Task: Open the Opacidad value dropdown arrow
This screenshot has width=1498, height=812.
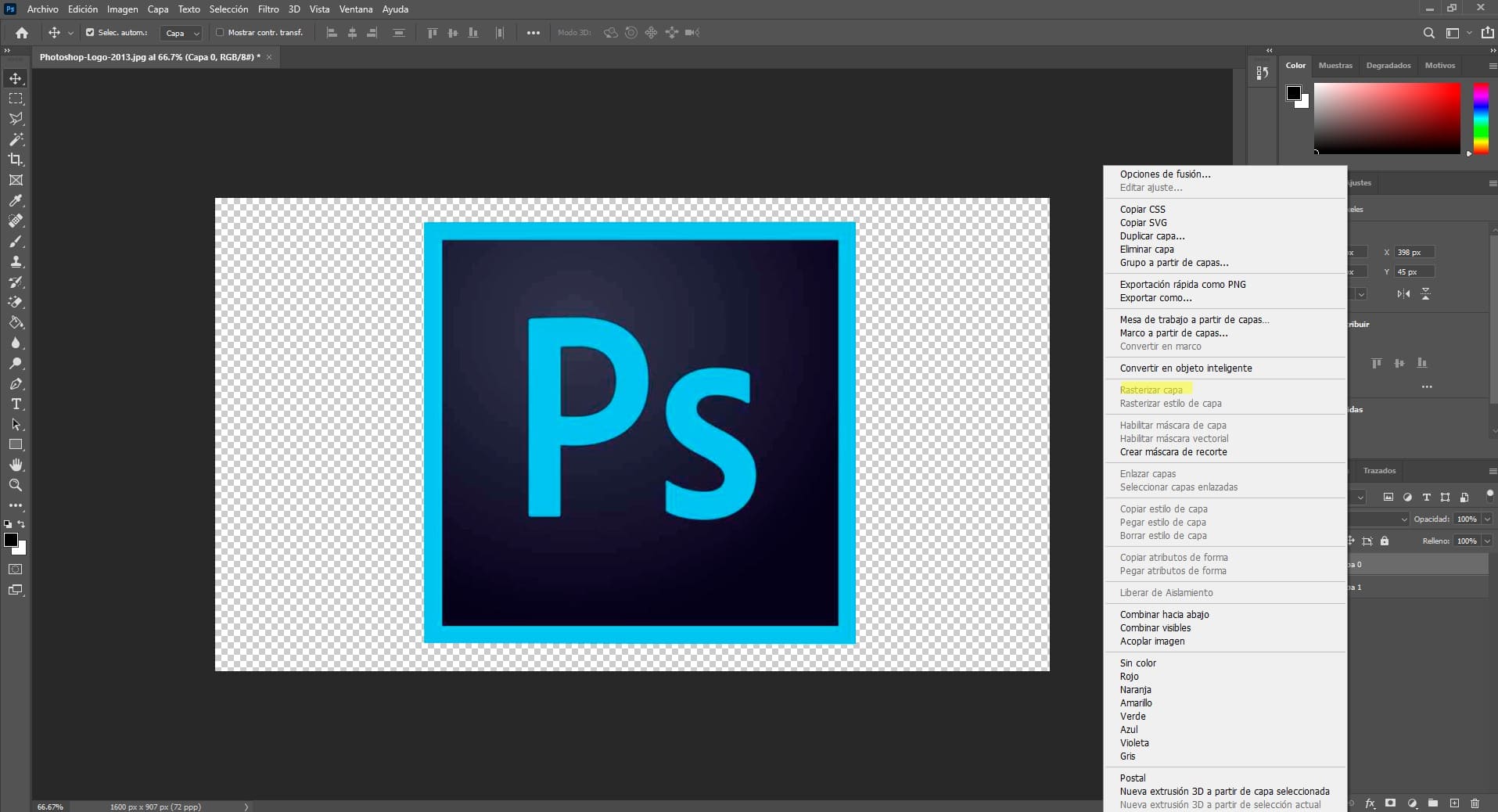Action: pos(1487,519)
